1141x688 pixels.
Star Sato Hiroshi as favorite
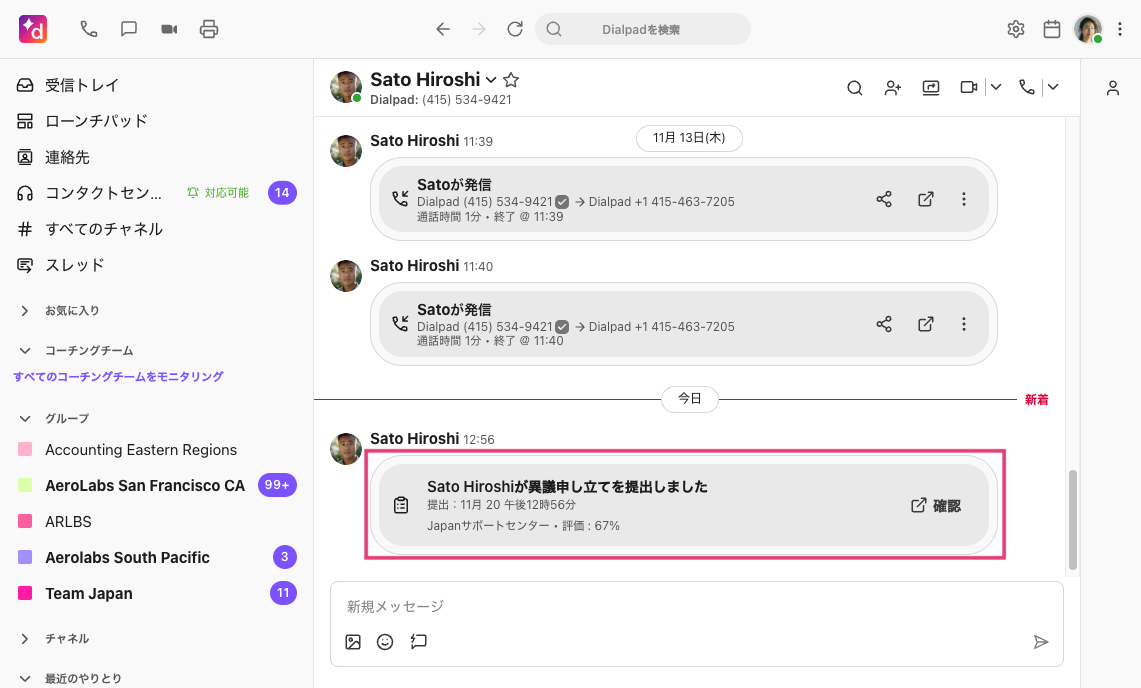[511, 80]
